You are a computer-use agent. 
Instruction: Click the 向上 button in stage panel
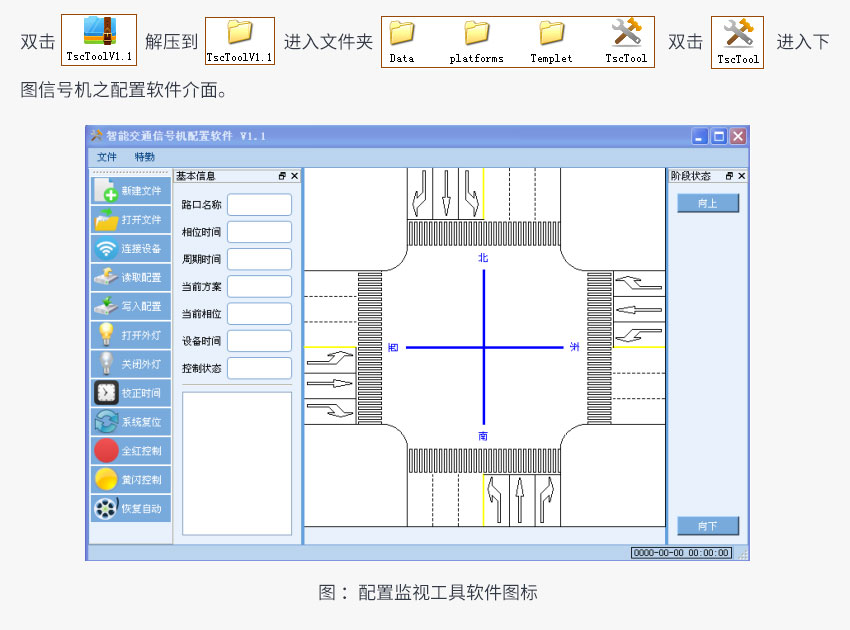(708, 203)
